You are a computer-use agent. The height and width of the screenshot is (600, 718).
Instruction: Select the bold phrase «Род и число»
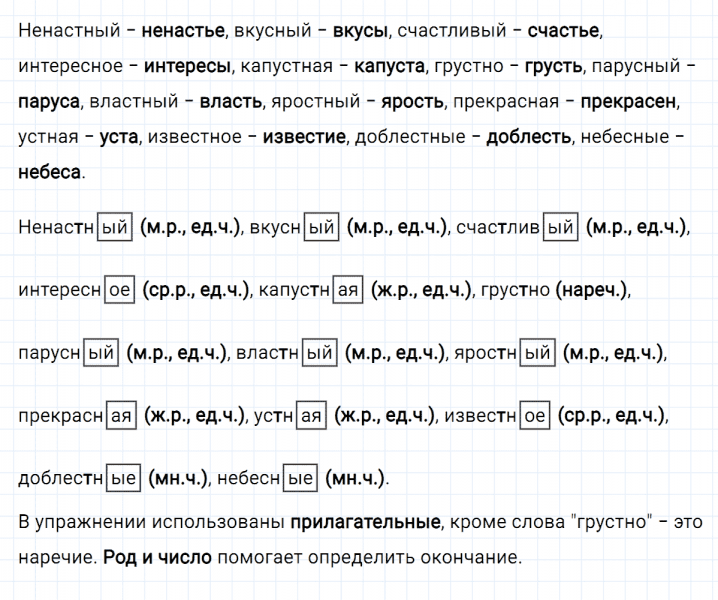(157, 557)
